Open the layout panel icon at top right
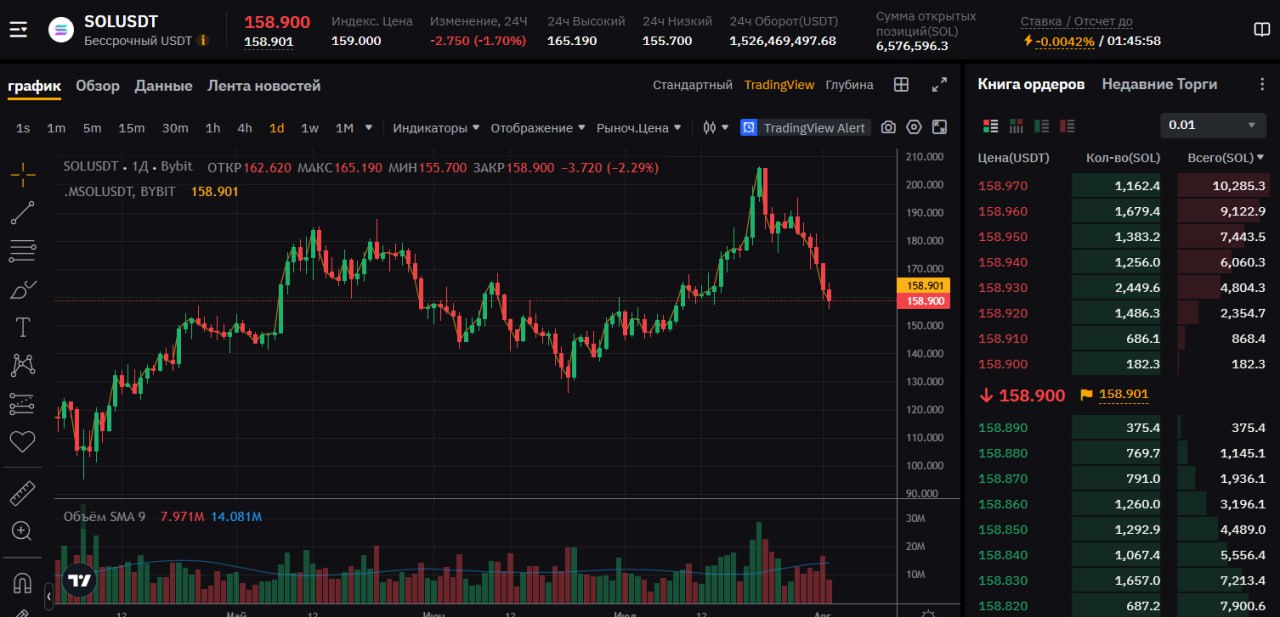Viewport: 1280px width, 617px height. (x=1261, y=30)
